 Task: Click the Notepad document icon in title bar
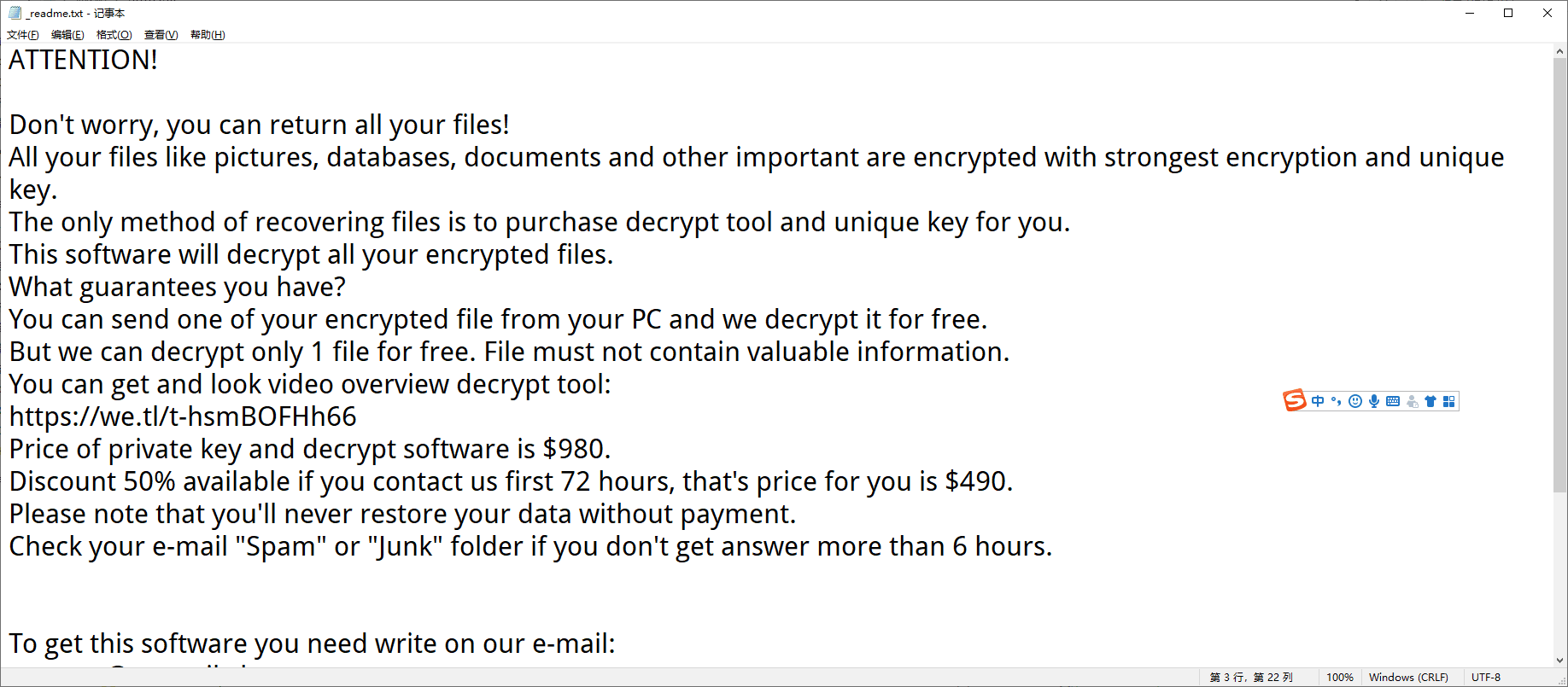pyautogui.click(x=15, y=13)
